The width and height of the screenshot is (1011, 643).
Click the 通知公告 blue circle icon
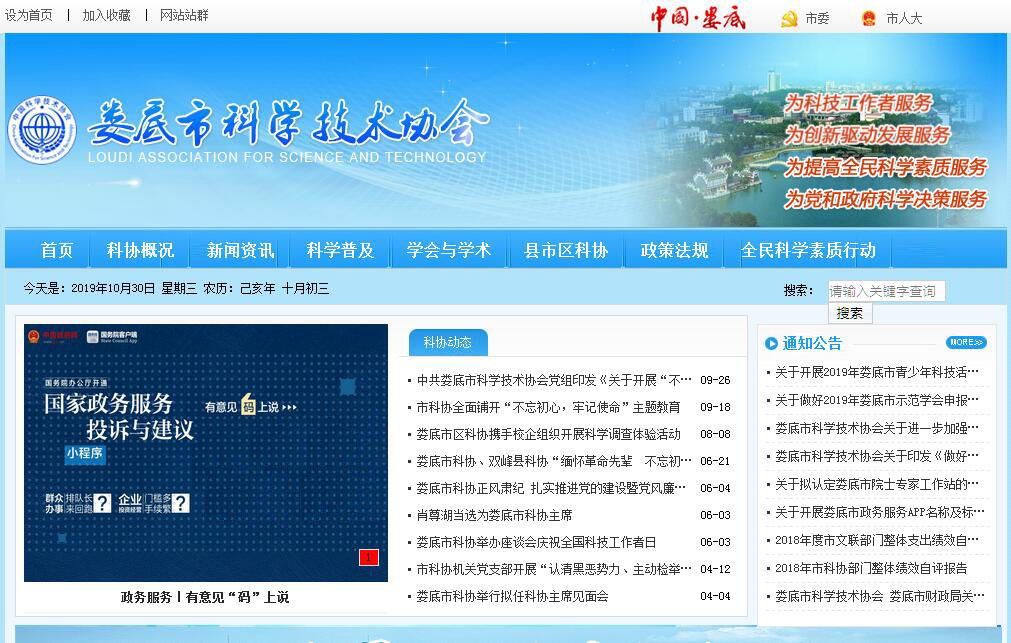771,343
